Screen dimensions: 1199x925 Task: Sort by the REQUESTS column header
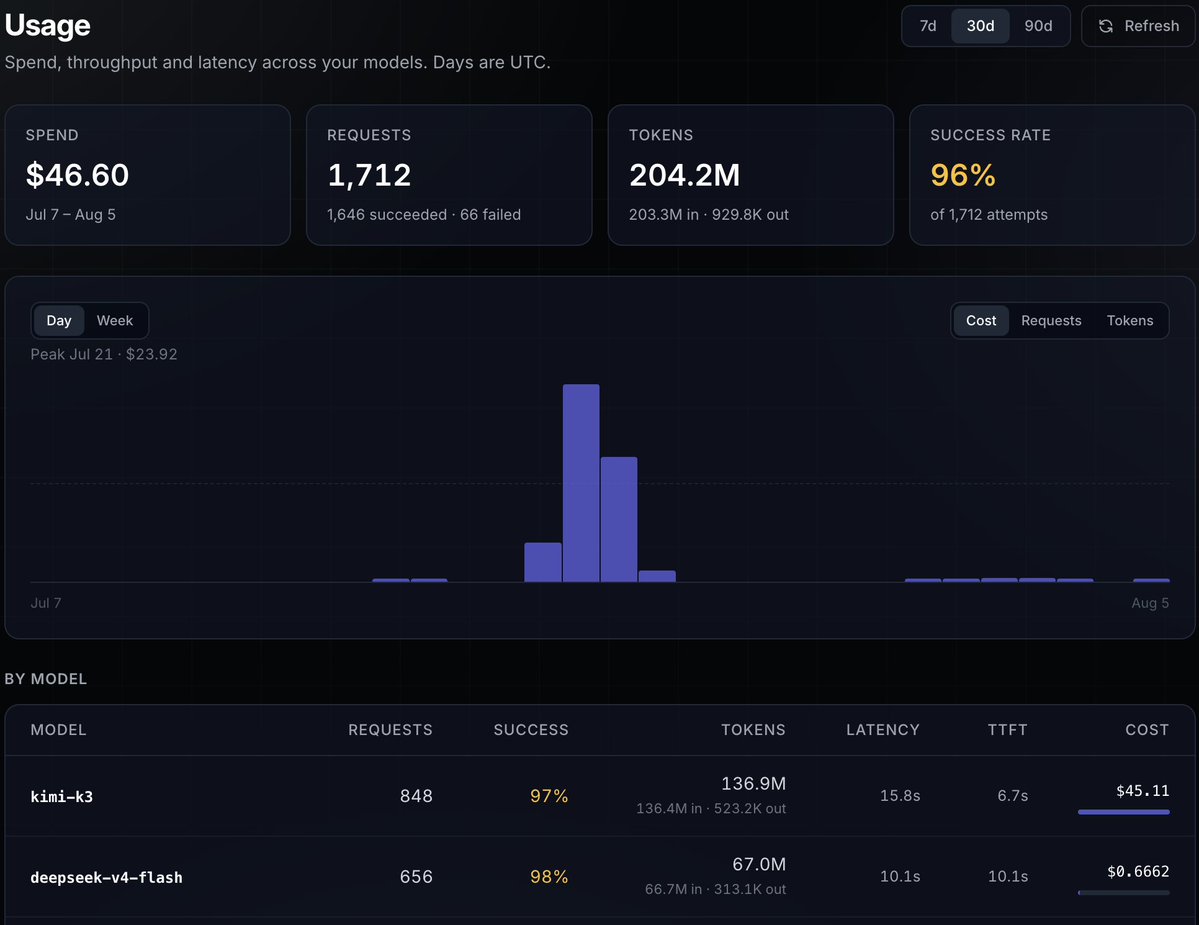point(390,730)
